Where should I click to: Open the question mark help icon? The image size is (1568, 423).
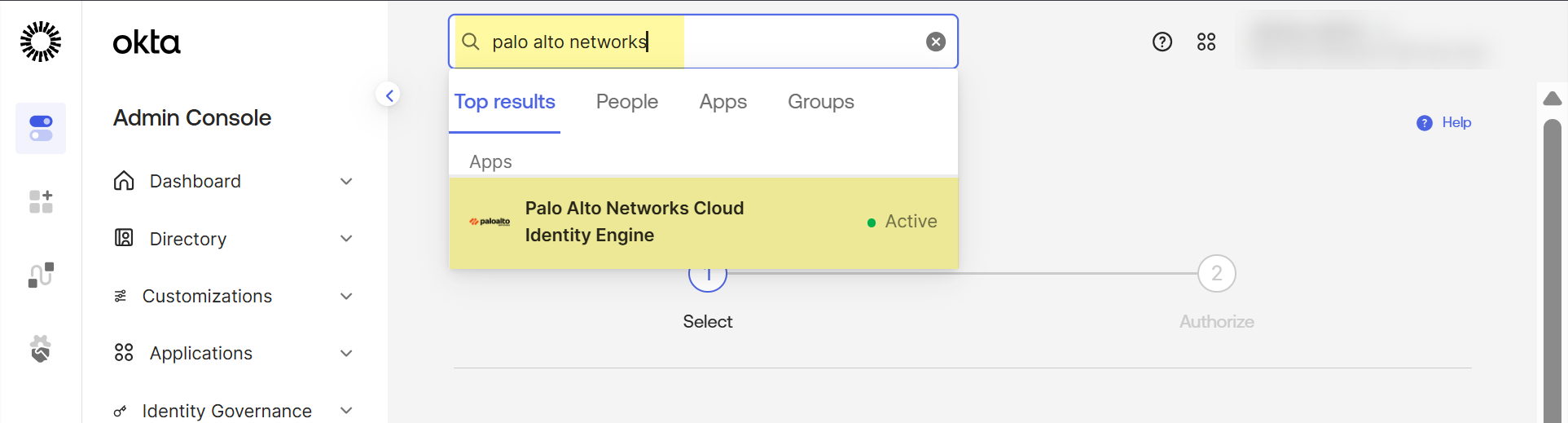(1162, 42)
